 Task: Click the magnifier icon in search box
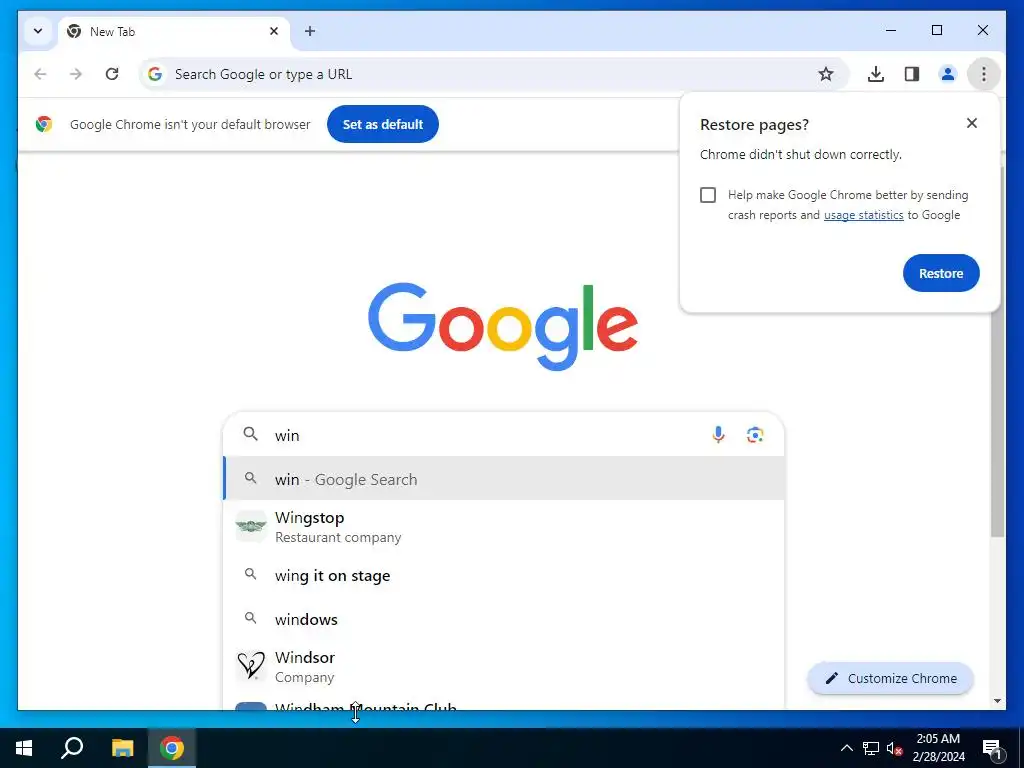click(251, 434)
